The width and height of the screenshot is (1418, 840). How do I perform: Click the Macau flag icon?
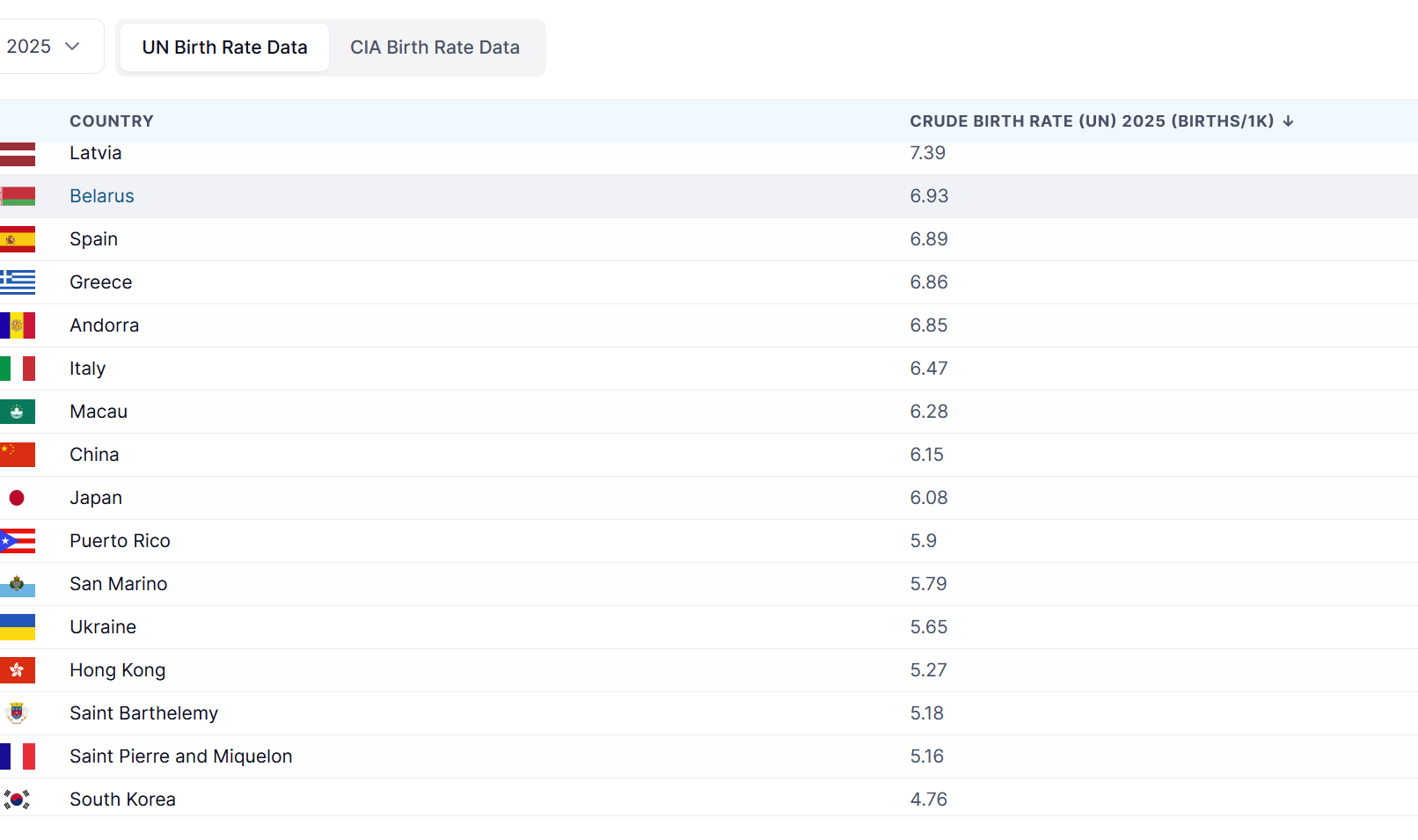(18, 412)
